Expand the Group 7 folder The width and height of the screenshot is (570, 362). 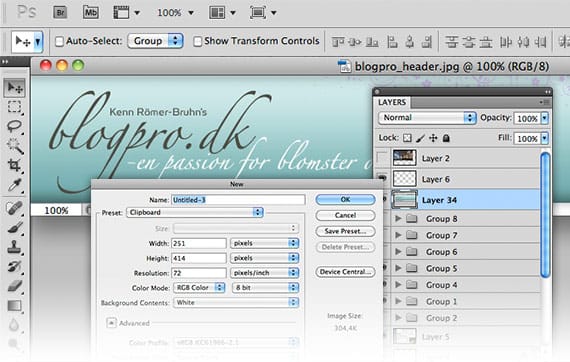tap(398, 235)
